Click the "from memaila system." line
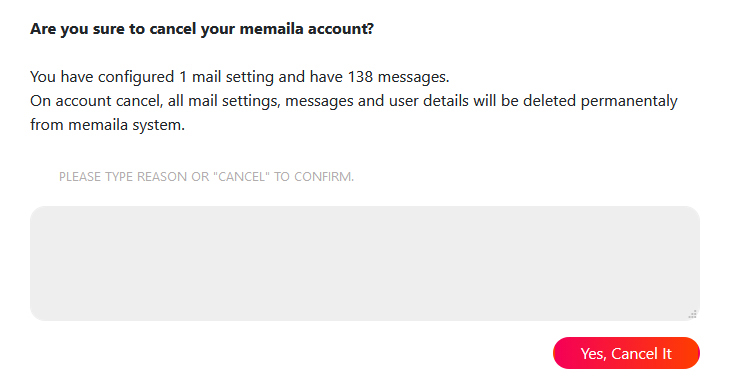This screenshot has width=730, height=384. tap(108, 125)
